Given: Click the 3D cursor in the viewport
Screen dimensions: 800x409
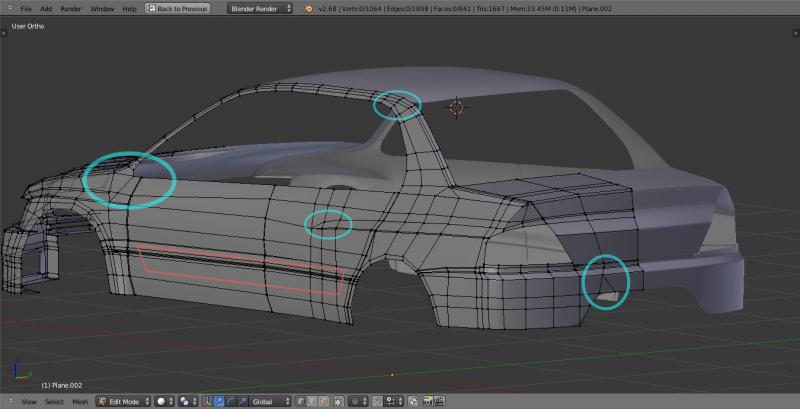Looking at the screenshot, I should [457, 107].
